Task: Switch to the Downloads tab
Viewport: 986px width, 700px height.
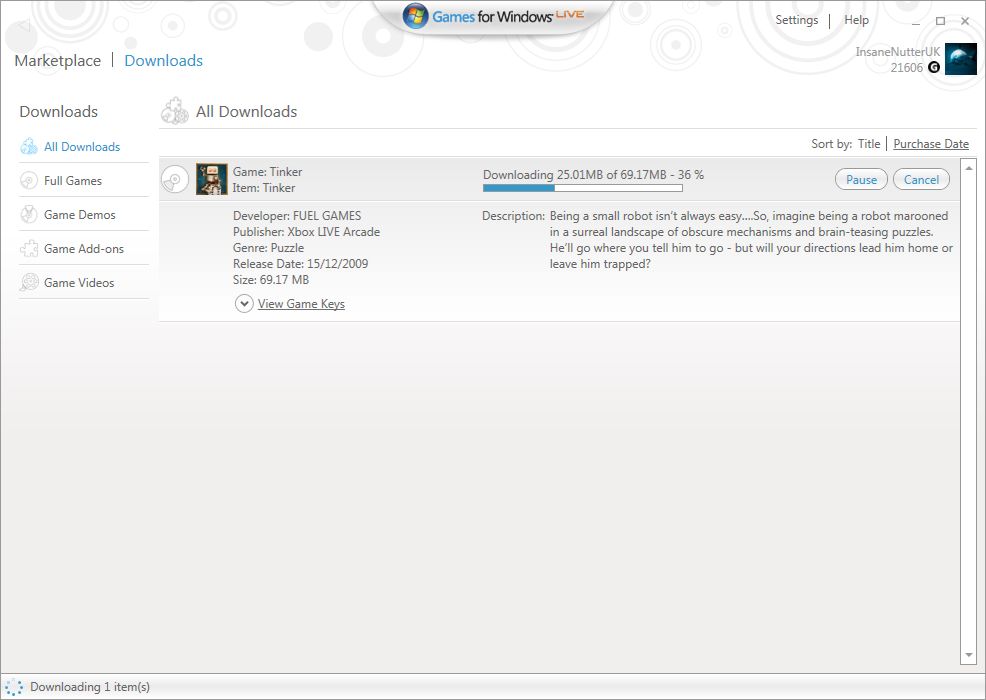Action: pyautogui.click(x=163, y=60)
